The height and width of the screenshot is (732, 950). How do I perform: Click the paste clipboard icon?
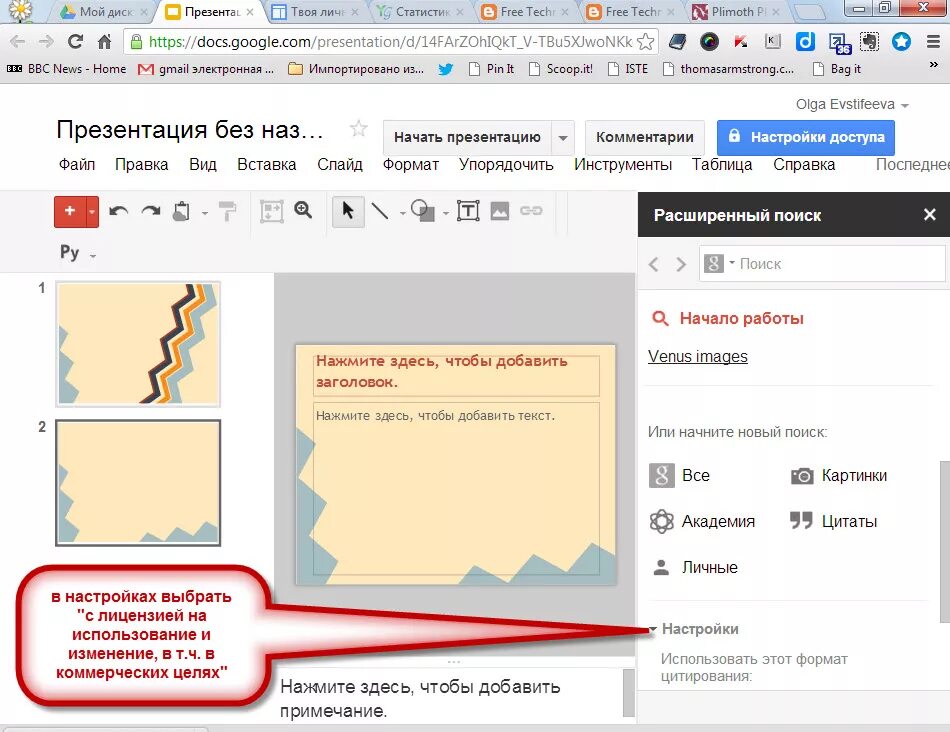[181, 211]
